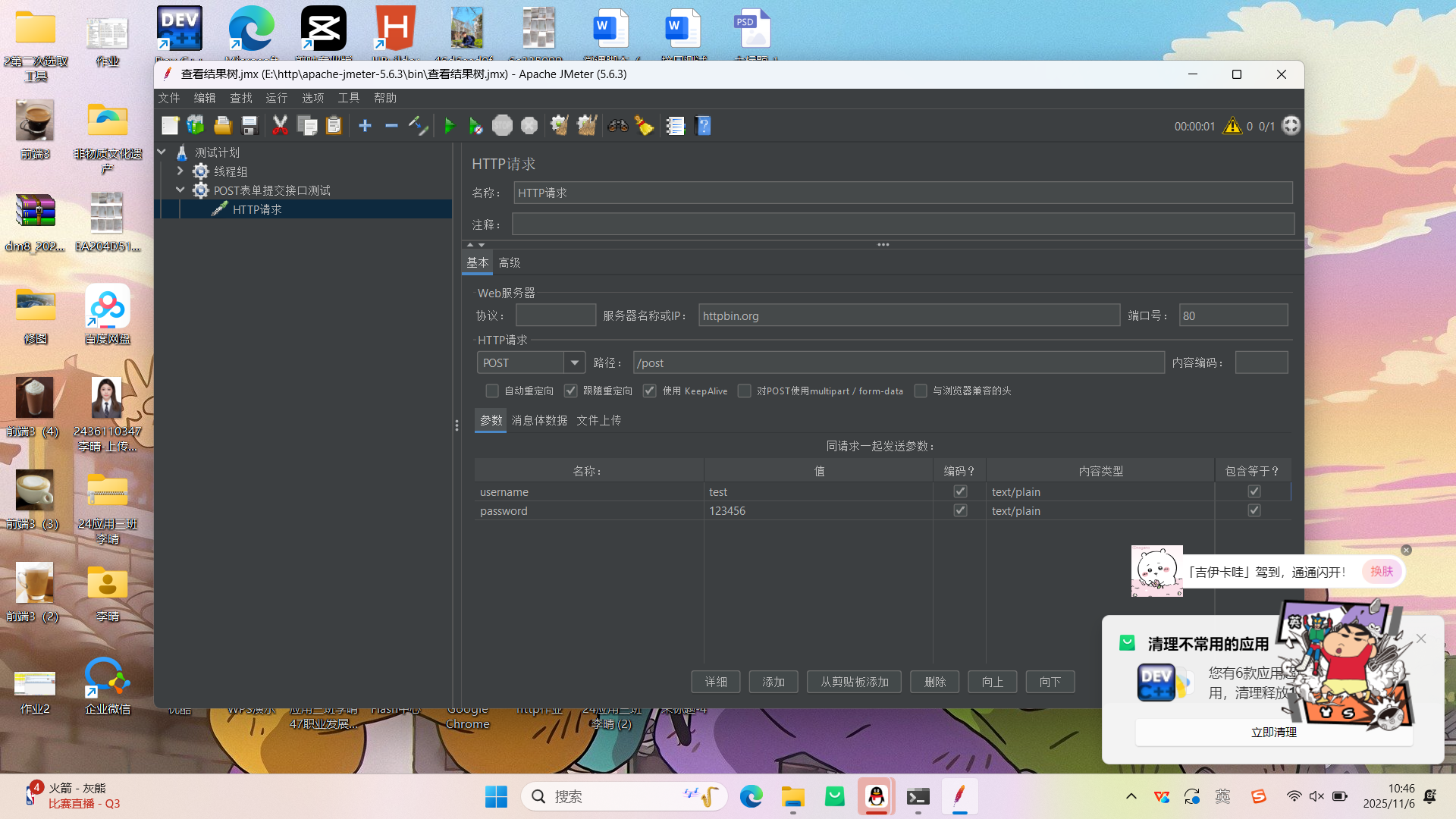Click the 从剪贴板添加 button
The width and height of the screenshot is (1456, 819).
(x=854, y=682)
